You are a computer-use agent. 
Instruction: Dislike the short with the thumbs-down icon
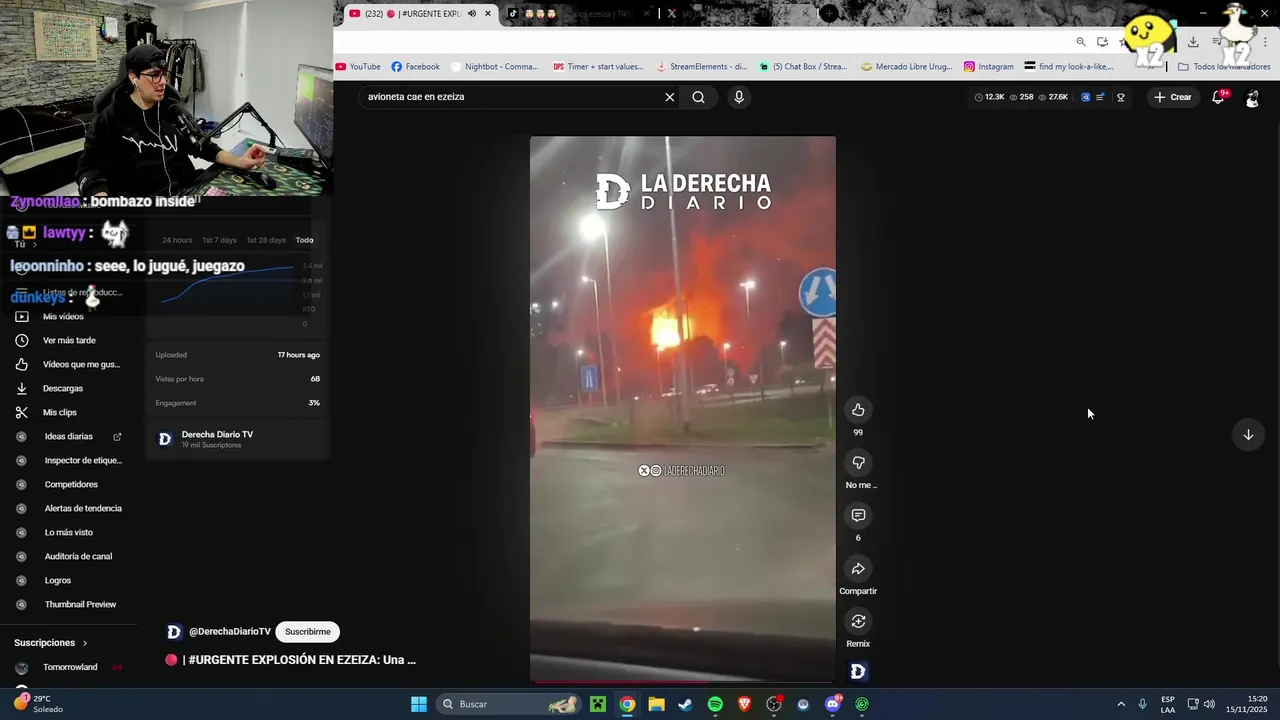click(858, 463)
